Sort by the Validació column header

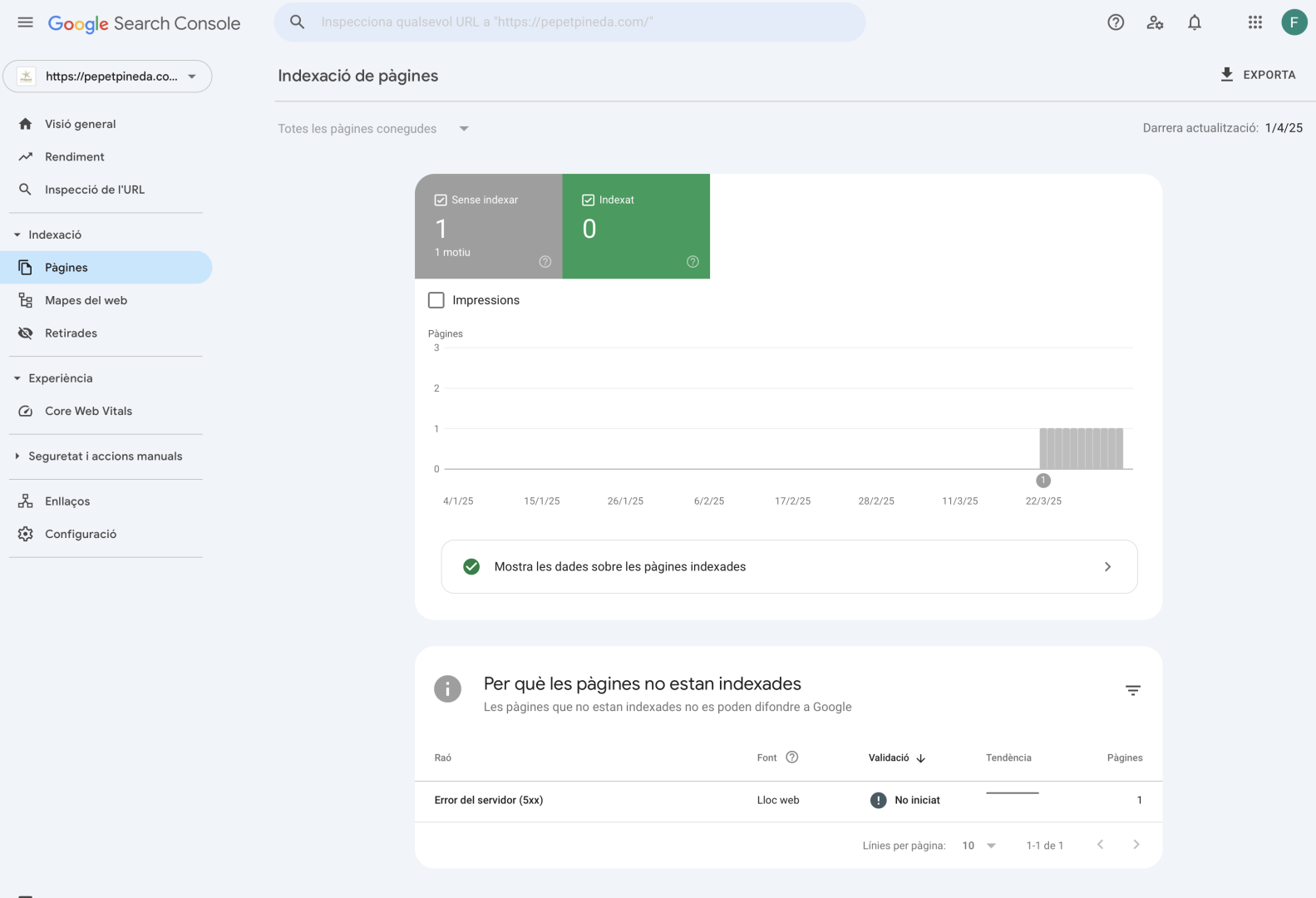(889, 757)
